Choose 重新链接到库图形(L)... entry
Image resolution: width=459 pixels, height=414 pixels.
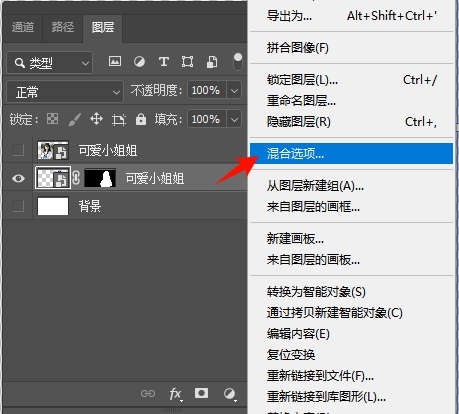pos(351,397)
